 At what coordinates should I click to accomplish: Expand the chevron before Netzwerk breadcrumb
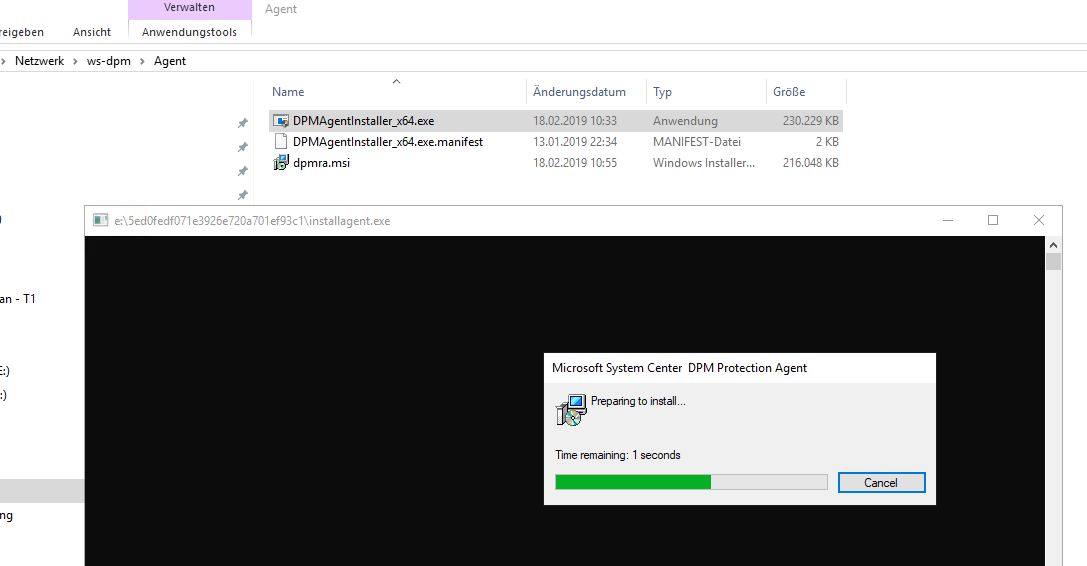(x=3, y=61)
